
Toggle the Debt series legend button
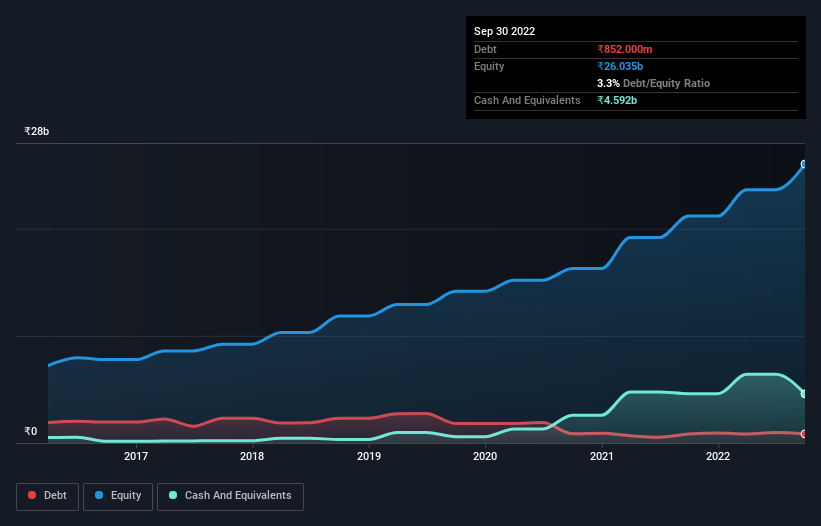coord(48,496)
